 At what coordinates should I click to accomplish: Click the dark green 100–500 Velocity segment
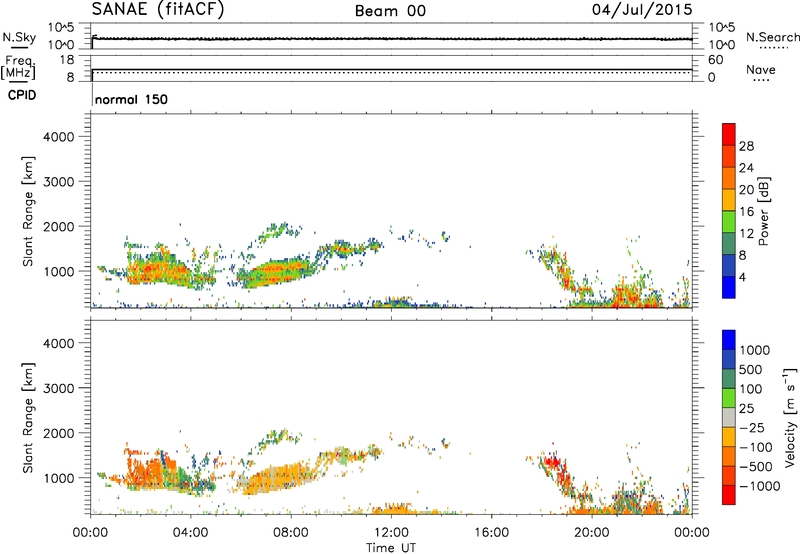pyautogui.click(x=729, y=379)
